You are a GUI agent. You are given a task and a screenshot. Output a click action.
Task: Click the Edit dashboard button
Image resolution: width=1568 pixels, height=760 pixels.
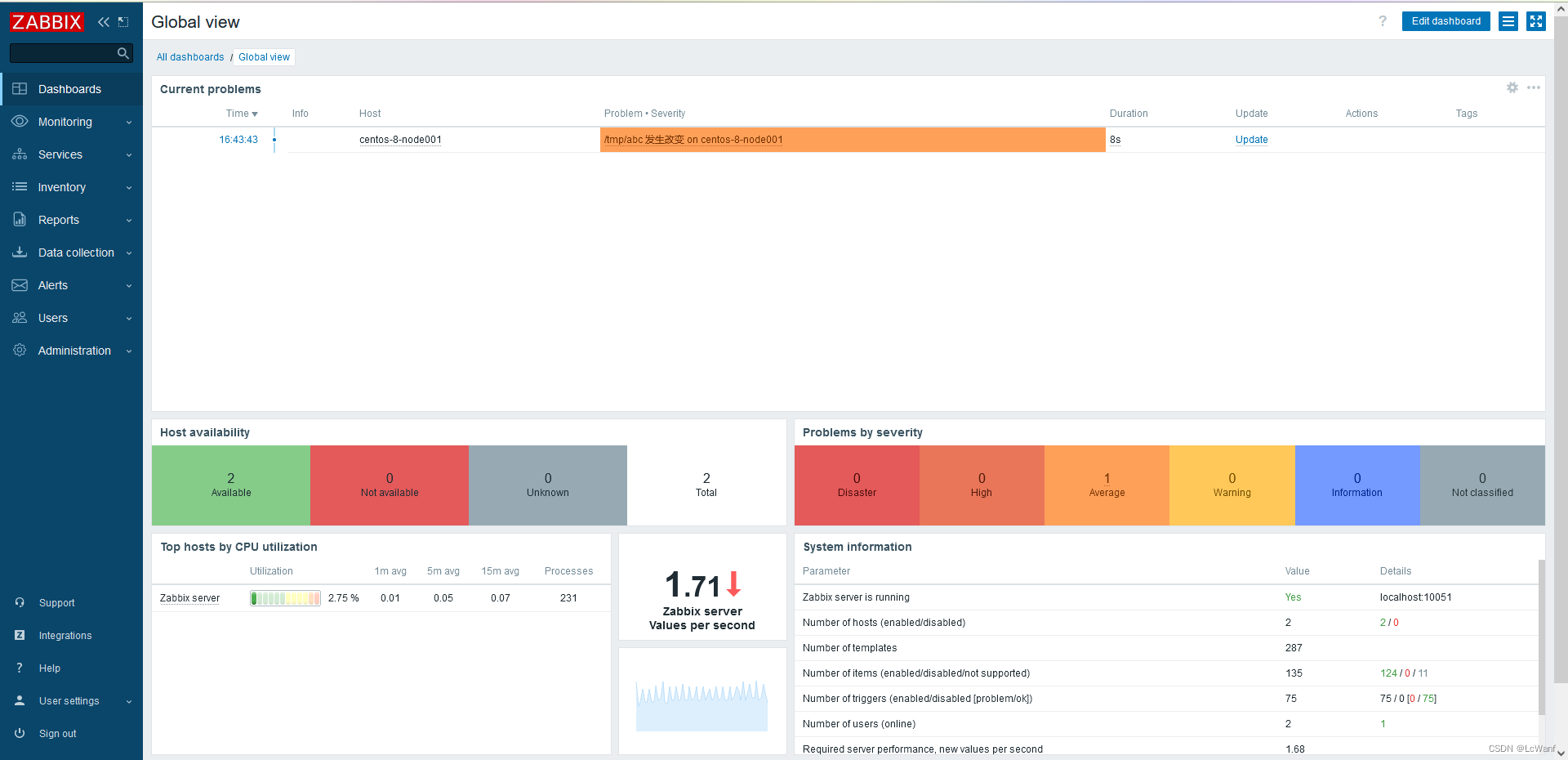[1445, 21]
